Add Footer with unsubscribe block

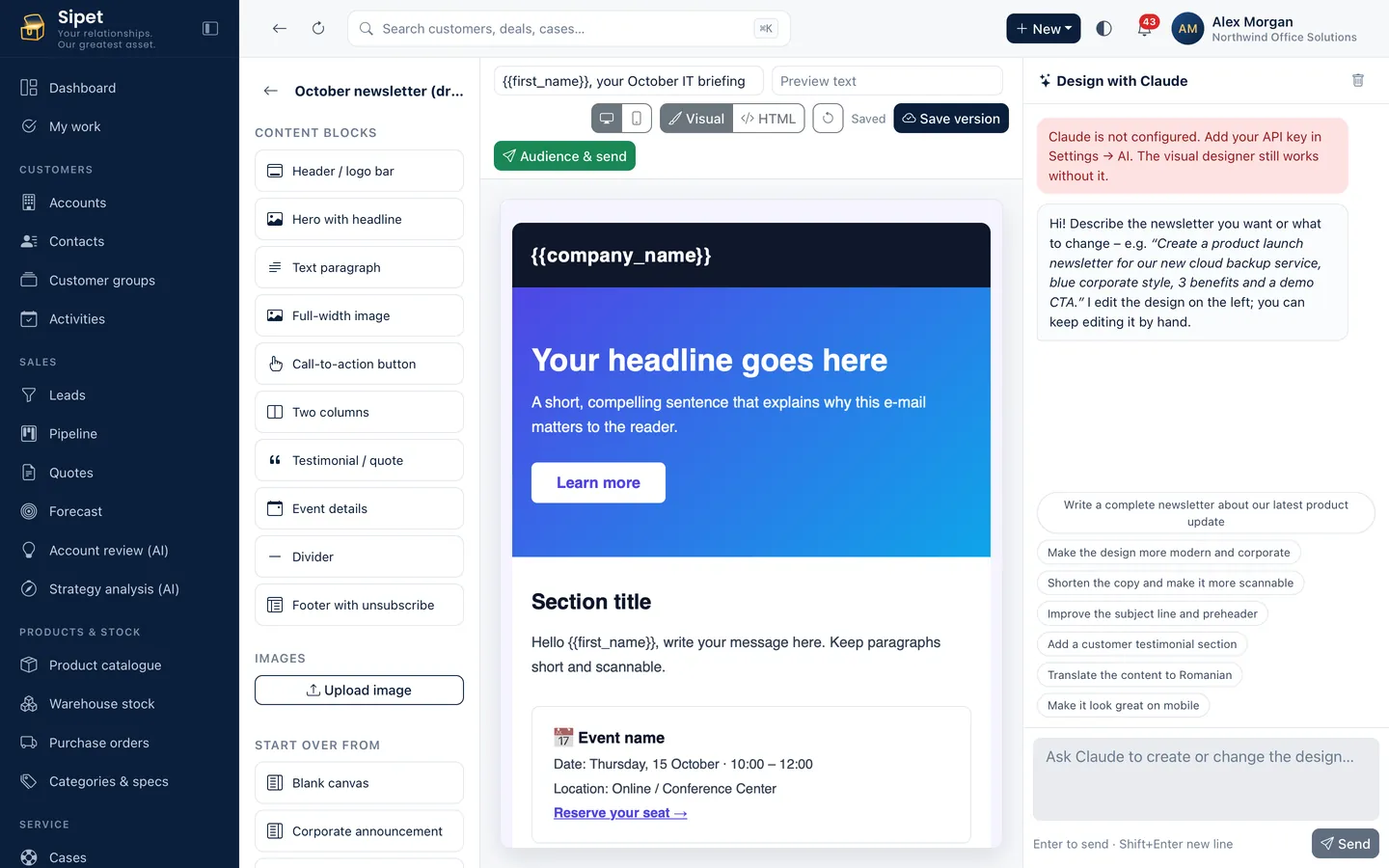[x=359, y=605]
